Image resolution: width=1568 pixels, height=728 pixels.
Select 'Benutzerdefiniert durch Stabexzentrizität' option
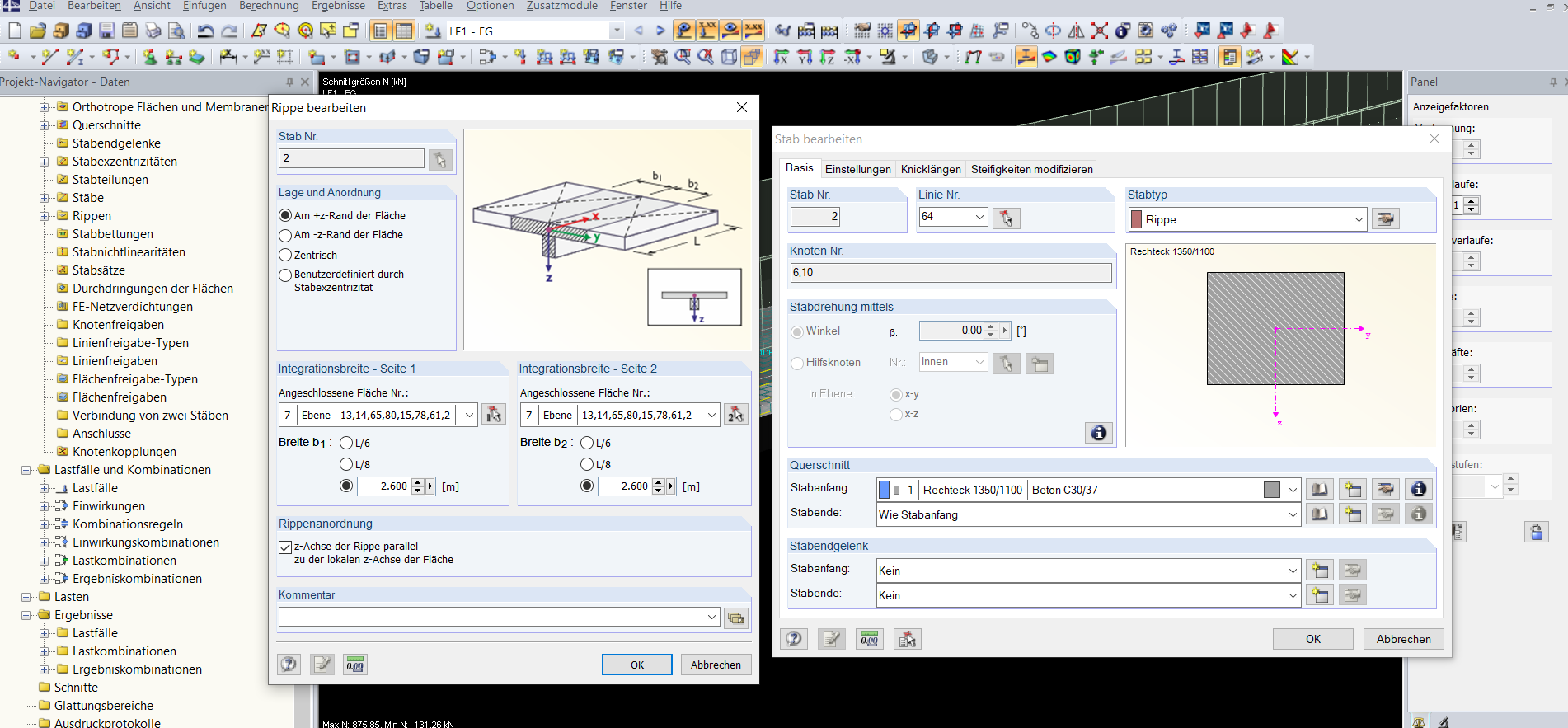click(x=285, y=275)
